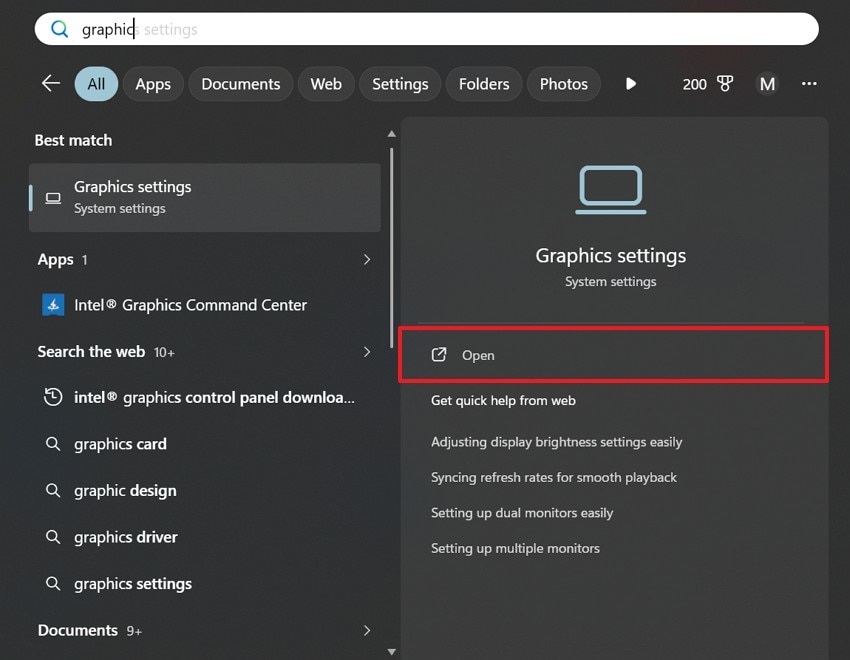Expand the Apps section chevron
This screenshot has height=660, width=850.
click(x=367, y=260)
